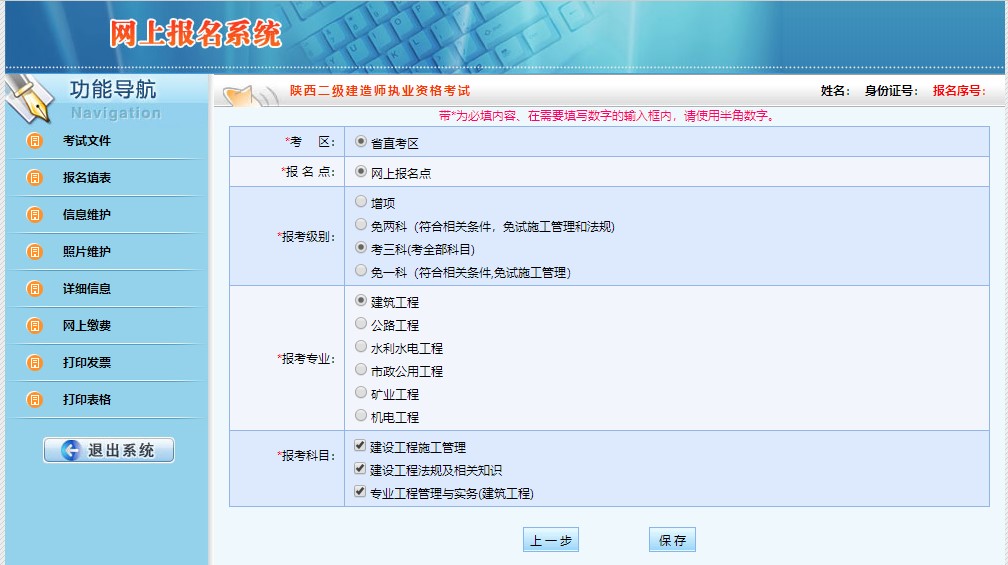
Task: Click the 上一步 button
Action: pos(550,541)
